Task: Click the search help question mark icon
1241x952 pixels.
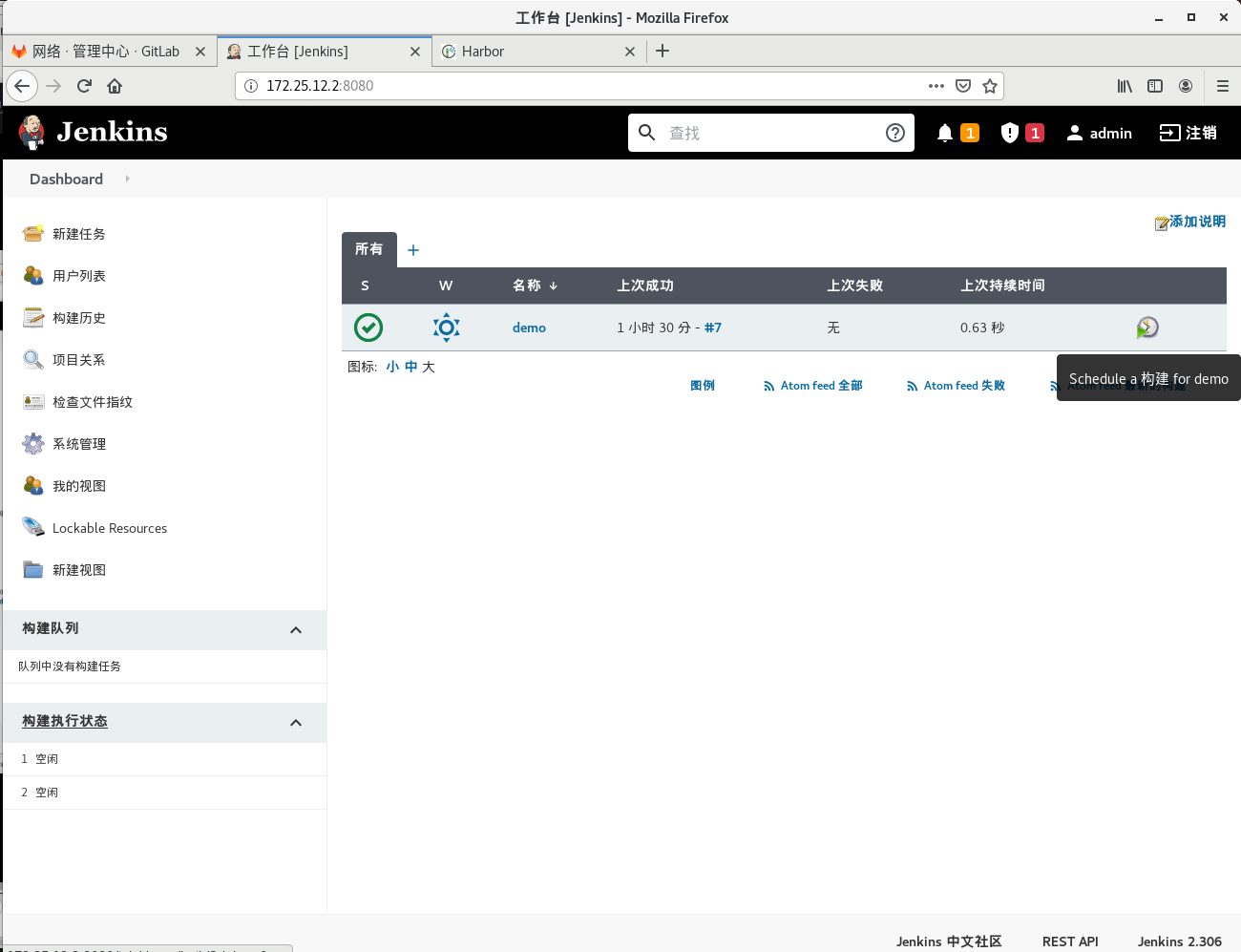Action: (895, 133)
